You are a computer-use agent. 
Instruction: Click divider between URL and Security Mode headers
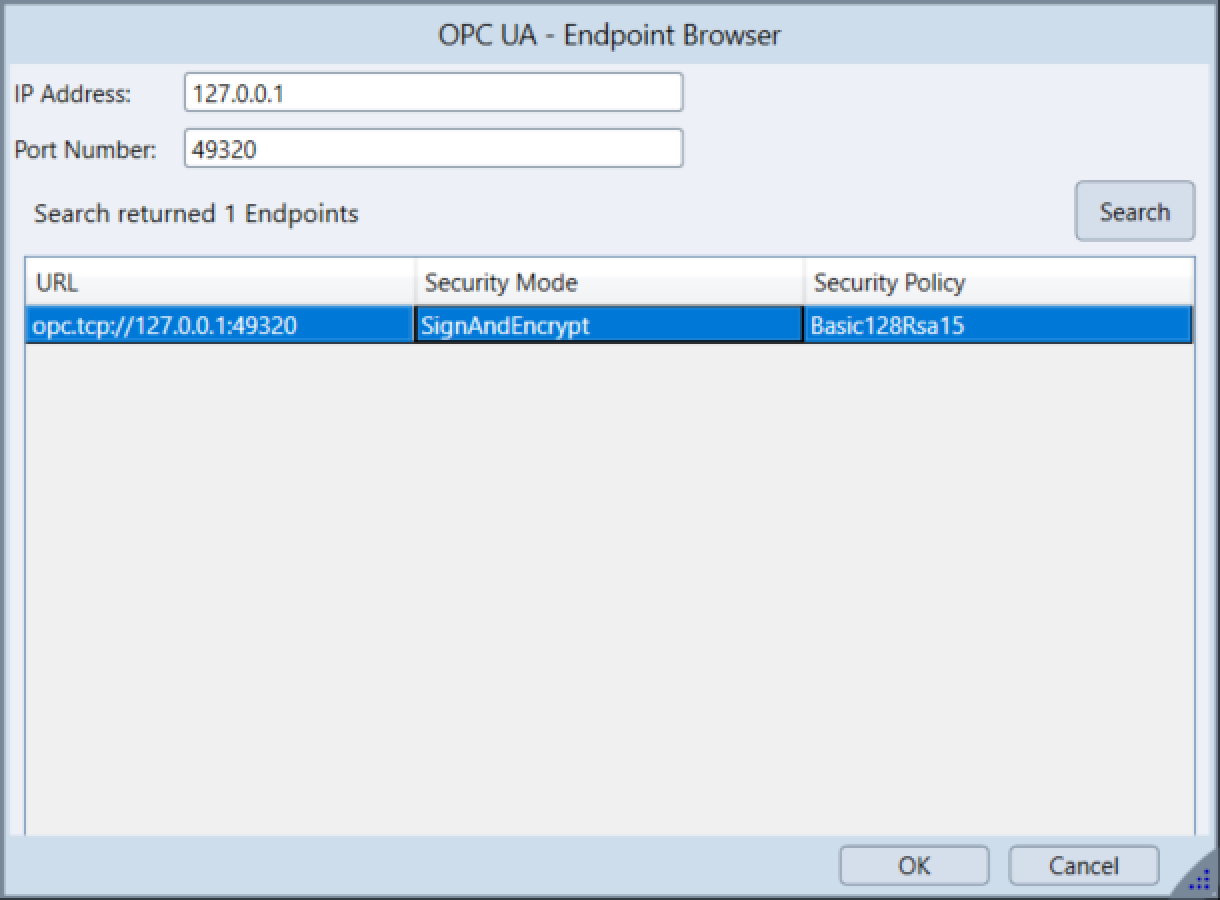(x=415, y=283)
